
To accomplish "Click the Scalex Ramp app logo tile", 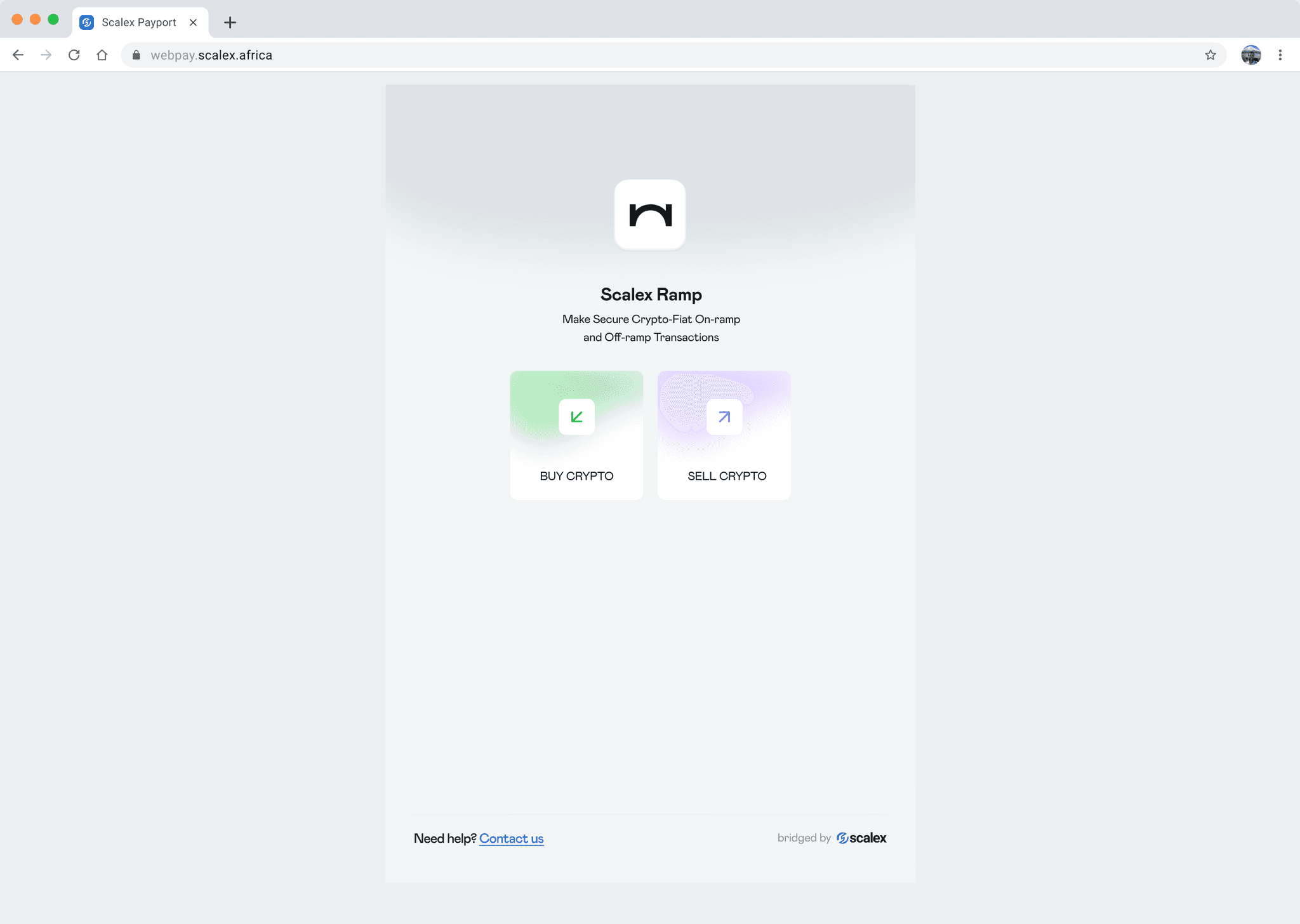I will 650,214.
